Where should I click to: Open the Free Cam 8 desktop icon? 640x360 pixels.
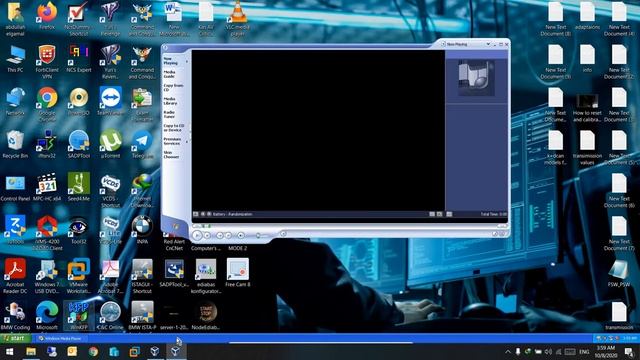click(x=238, y=273)
